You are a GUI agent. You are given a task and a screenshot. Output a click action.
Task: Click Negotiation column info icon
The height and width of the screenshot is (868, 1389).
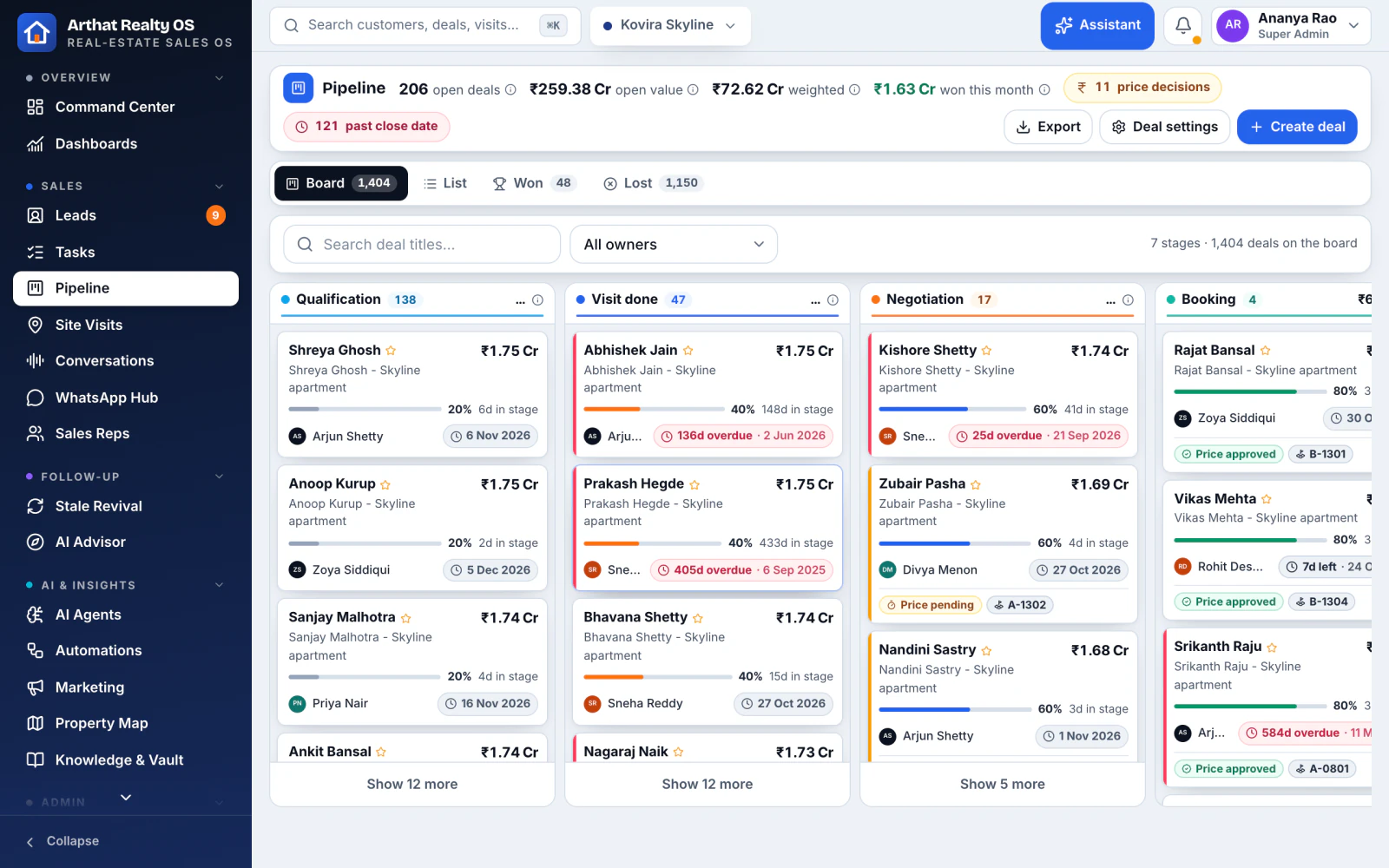click(1128, 300)
